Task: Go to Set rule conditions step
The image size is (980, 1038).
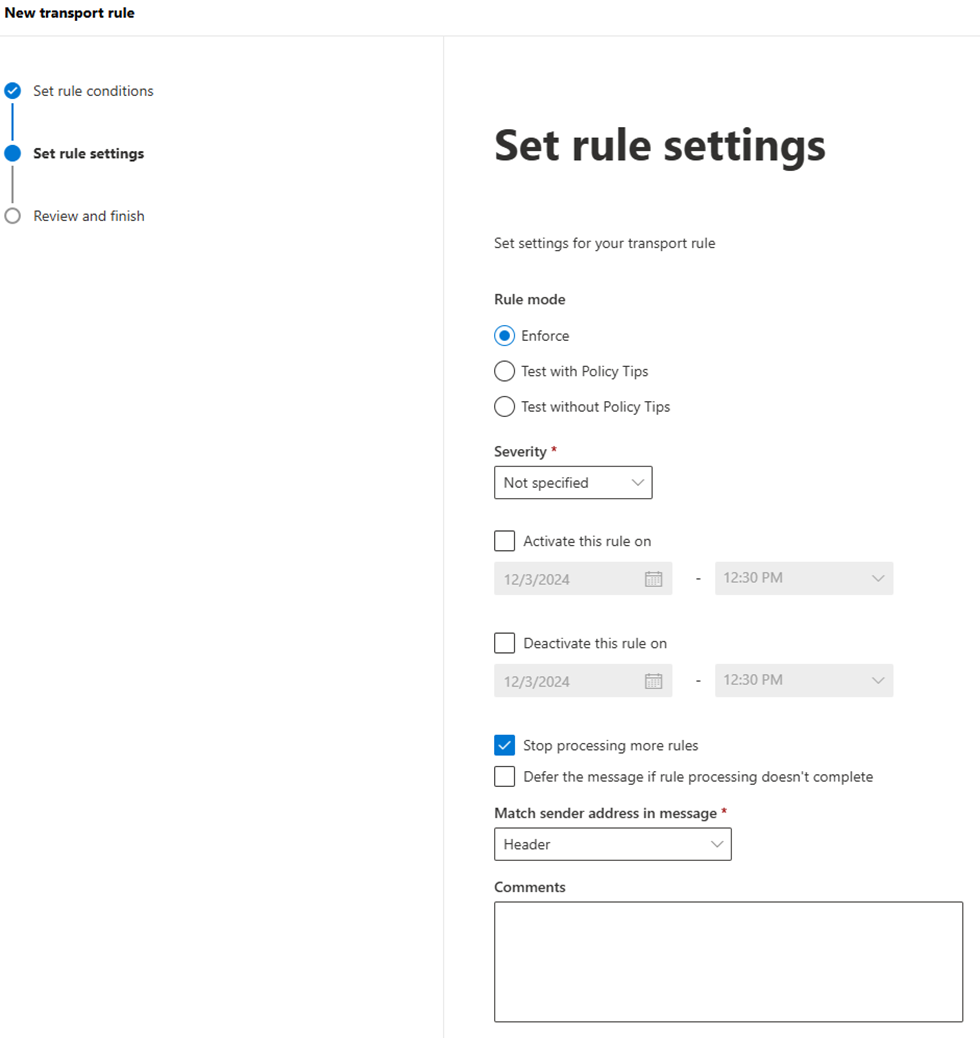Action: point(93,91)
